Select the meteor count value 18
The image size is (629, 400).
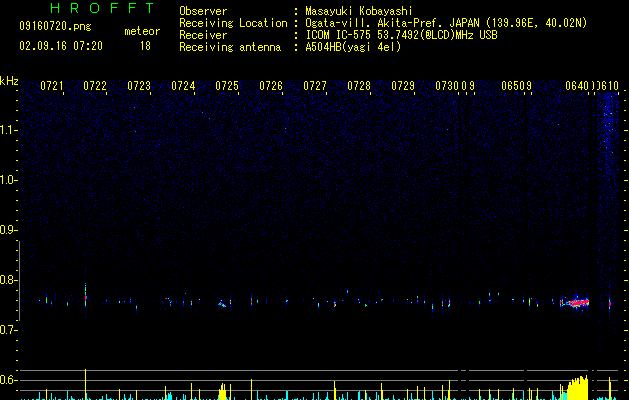tap(145, 46)
